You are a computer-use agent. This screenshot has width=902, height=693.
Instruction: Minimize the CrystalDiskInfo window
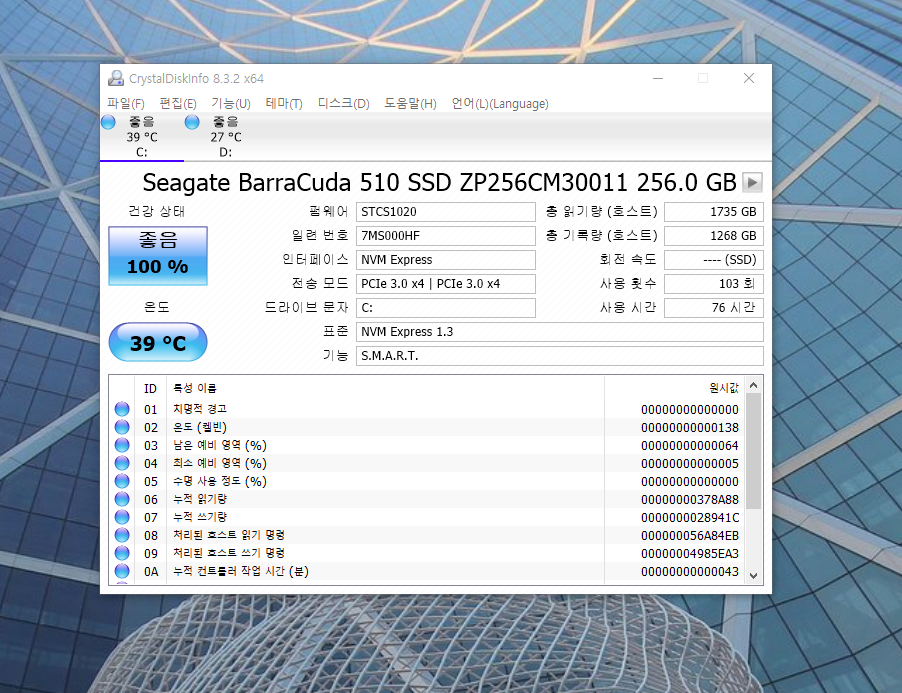pyautogui.click(x=658, y=78)
